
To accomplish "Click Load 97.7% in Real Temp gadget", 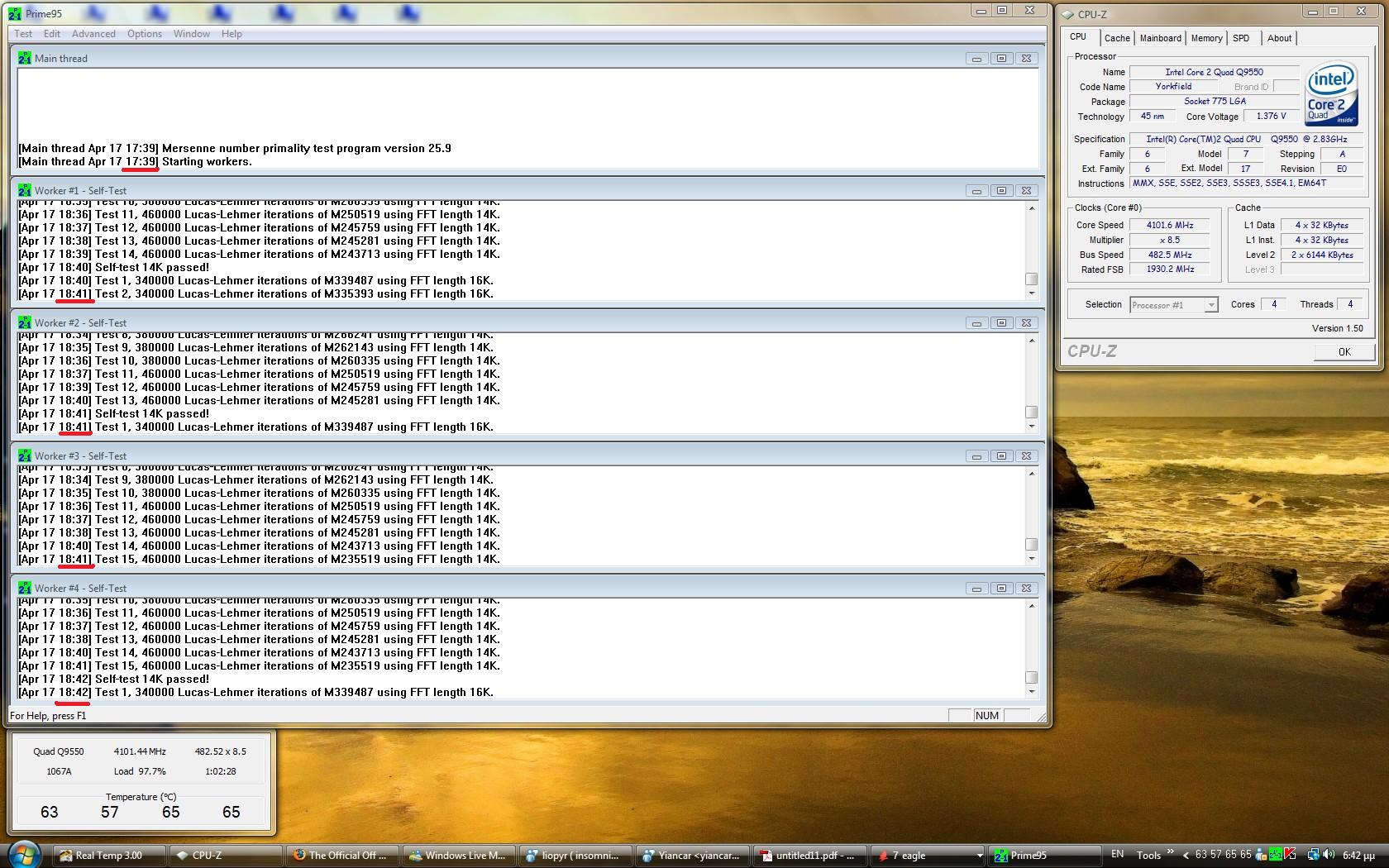I will pyautogui.click(x=140, y=771).
